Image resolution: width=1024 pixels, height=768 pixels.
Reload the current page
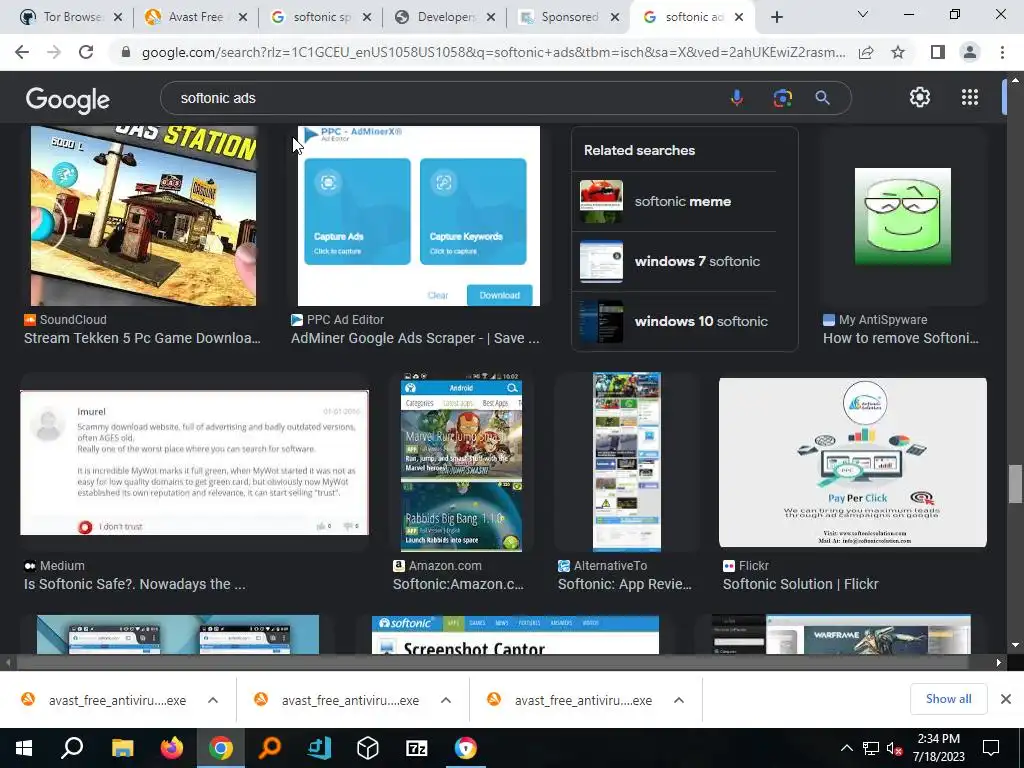click(86, 52)
